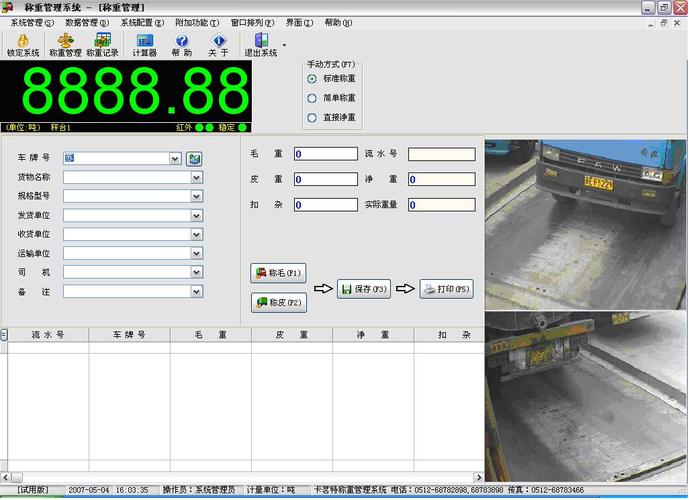689x500 pixels.
Task: Open the 发货单位 dropdown arrow
Action: point(197,215)
